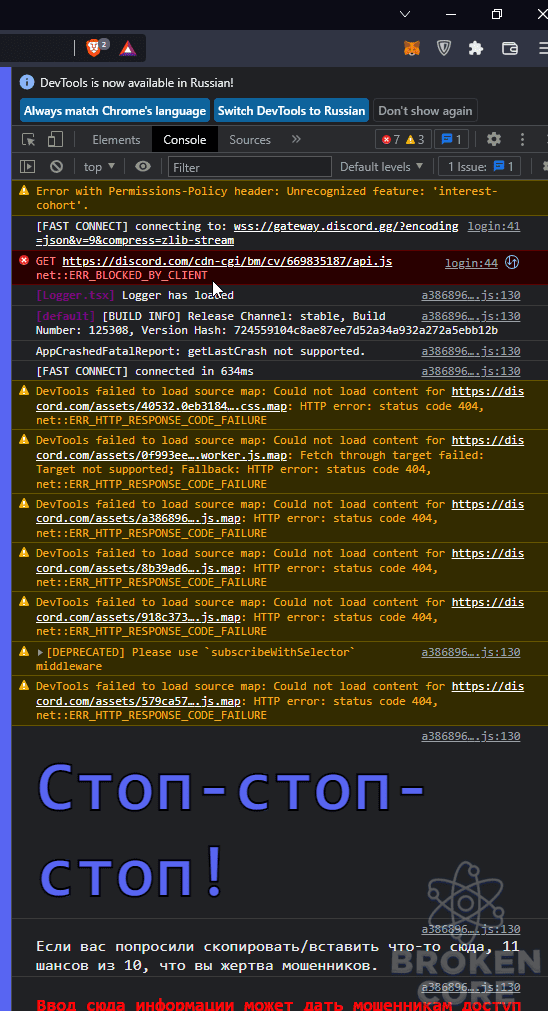Click the warning icon on Permissions-Policy message
The width and height of the screenshot is (548, 1011).
[x=24, y=190]
